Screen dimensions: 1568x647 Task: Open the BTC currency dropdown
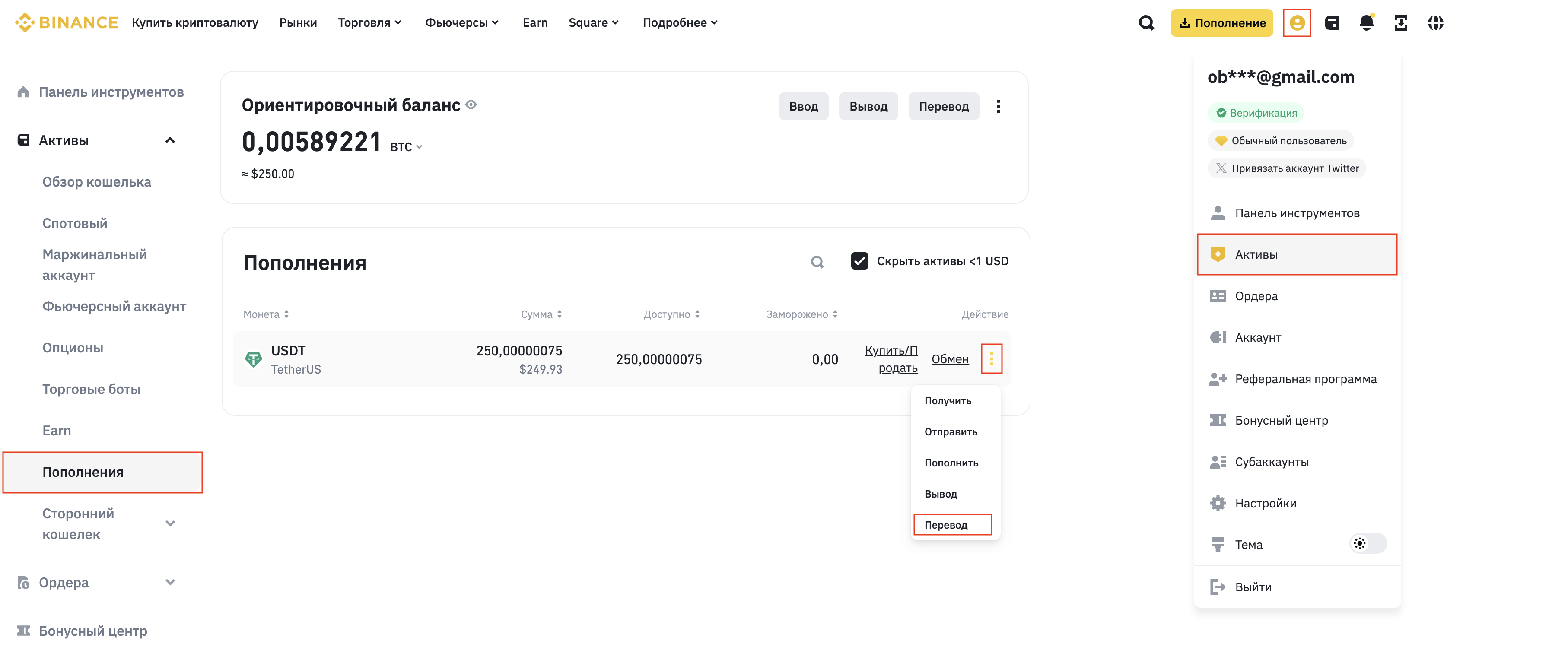pyautogui.click(x=406, y=147)
